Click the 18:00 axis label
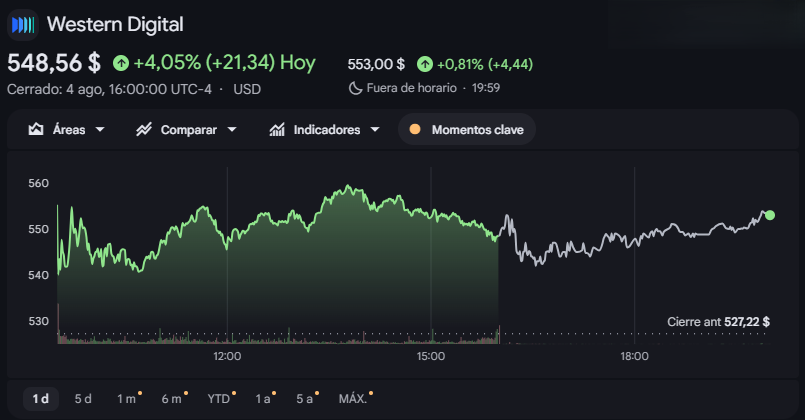The width and height of the screenshot is (805, 420). click(634, 356)
